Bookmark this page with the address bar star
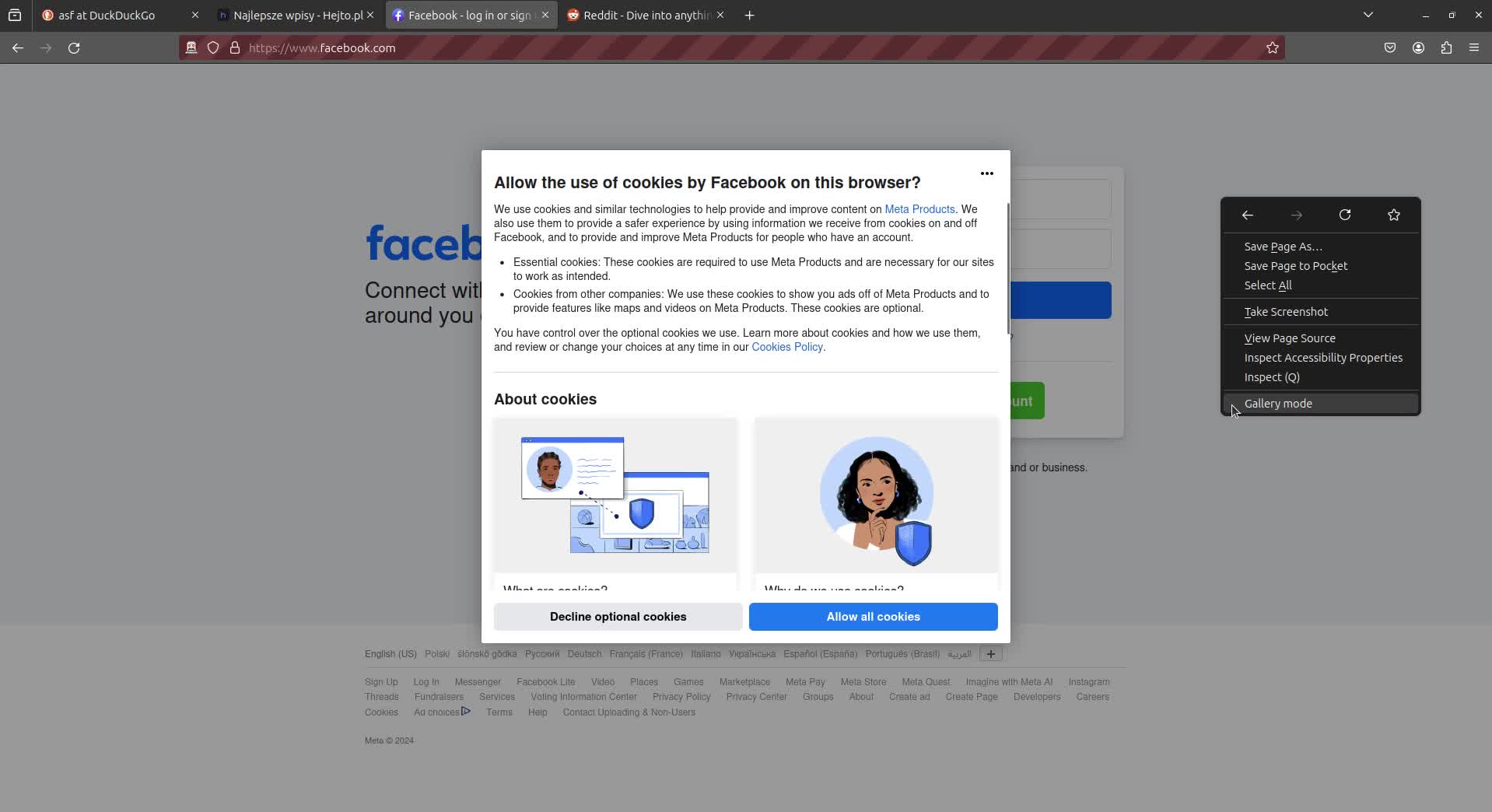The width and height of the screenshot is (1492, 812). tap(1273, 48)
